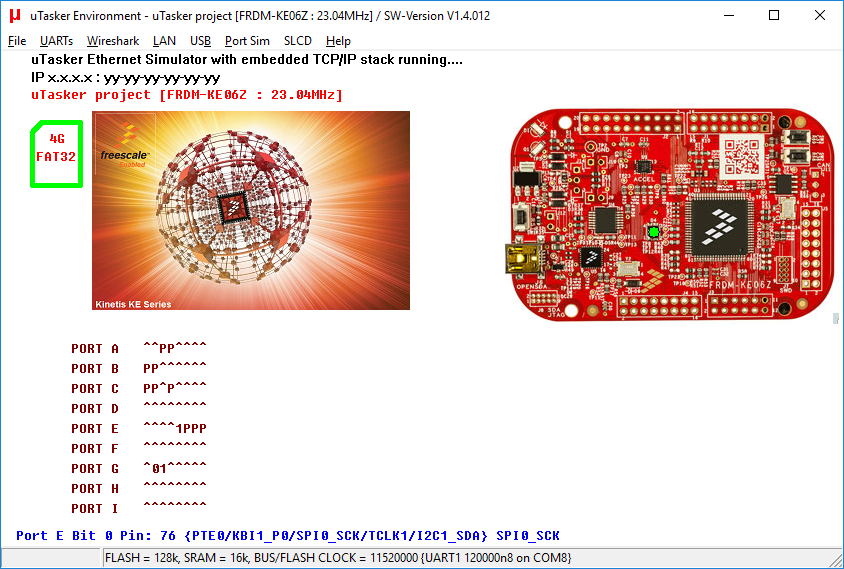The height and width of the screenshot is (569, 844).
Task: Click the green LED on the board
Action: click(x=653, y=232)
